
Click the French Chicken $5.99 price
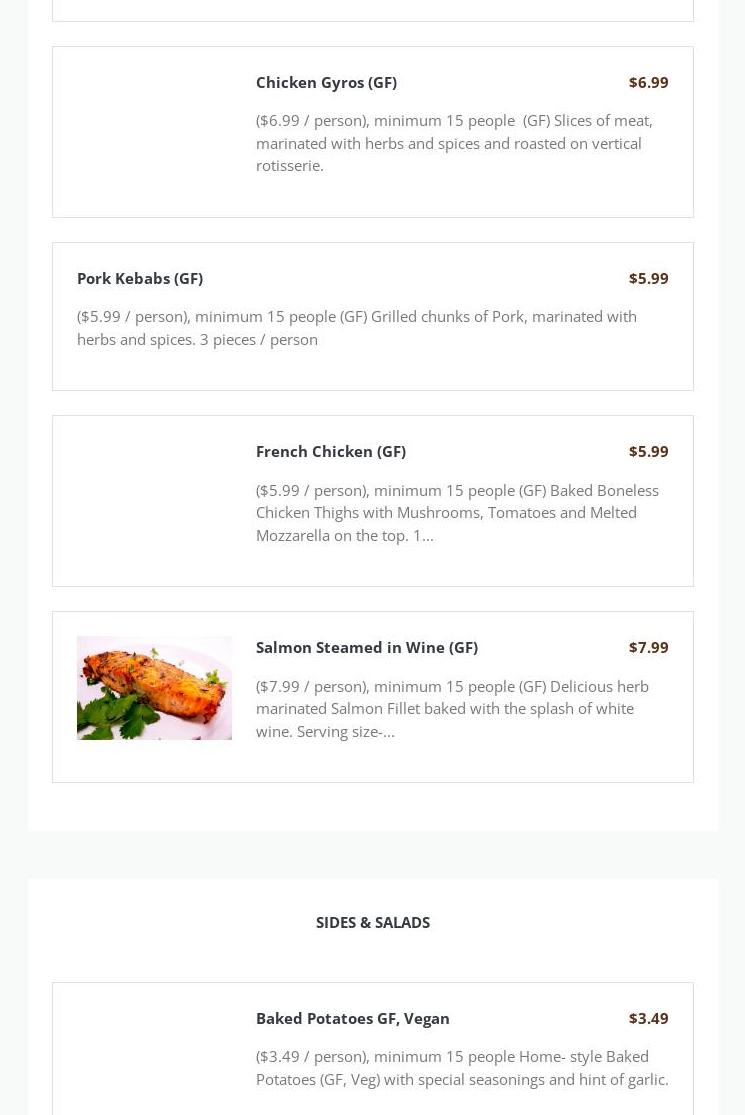tap(648, 451)
